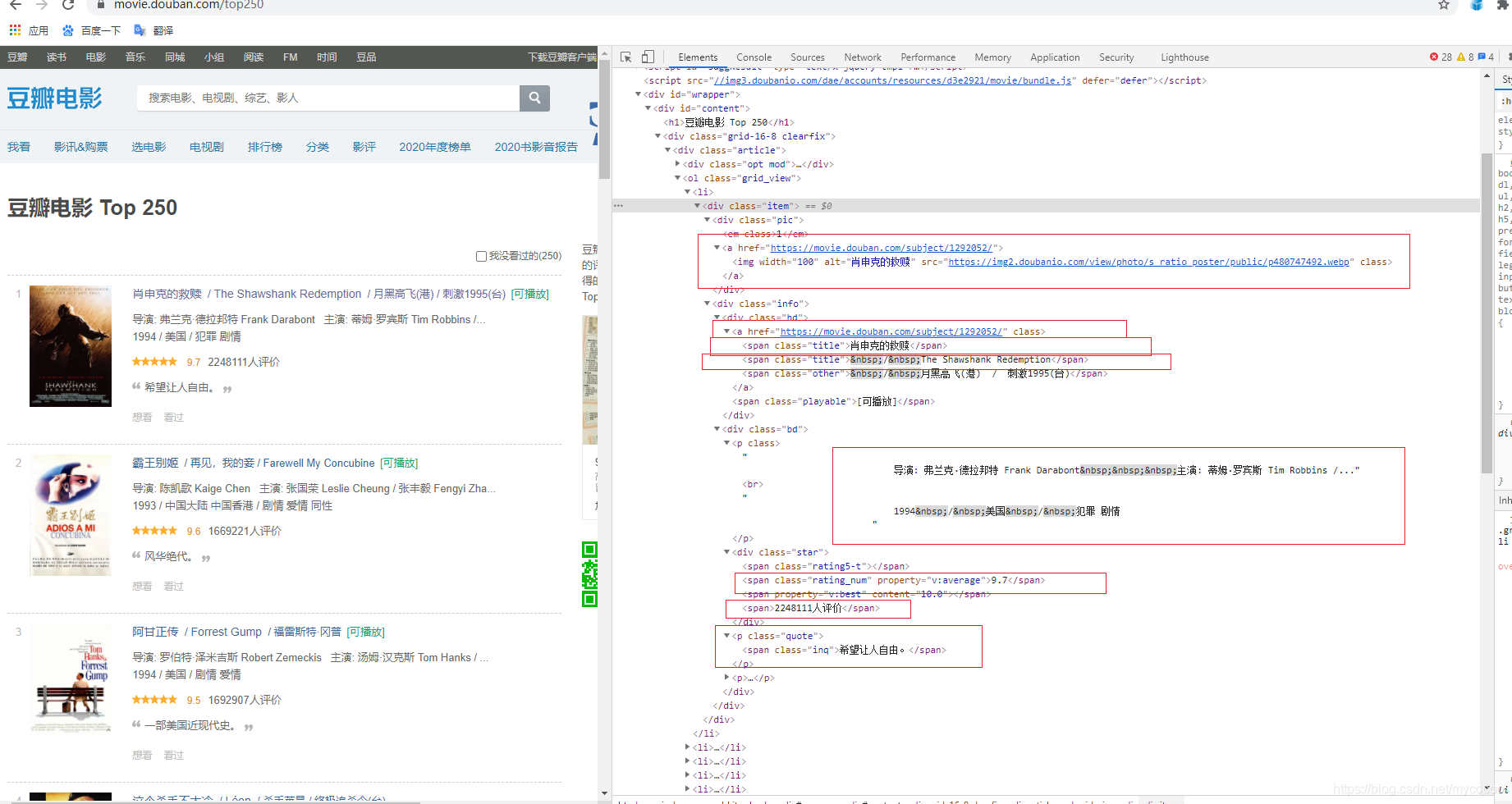The image size is (1512, 804).
Task: Click the 豆瓣电影 logo
Action: pyautogui.click(x=54, y=98)
